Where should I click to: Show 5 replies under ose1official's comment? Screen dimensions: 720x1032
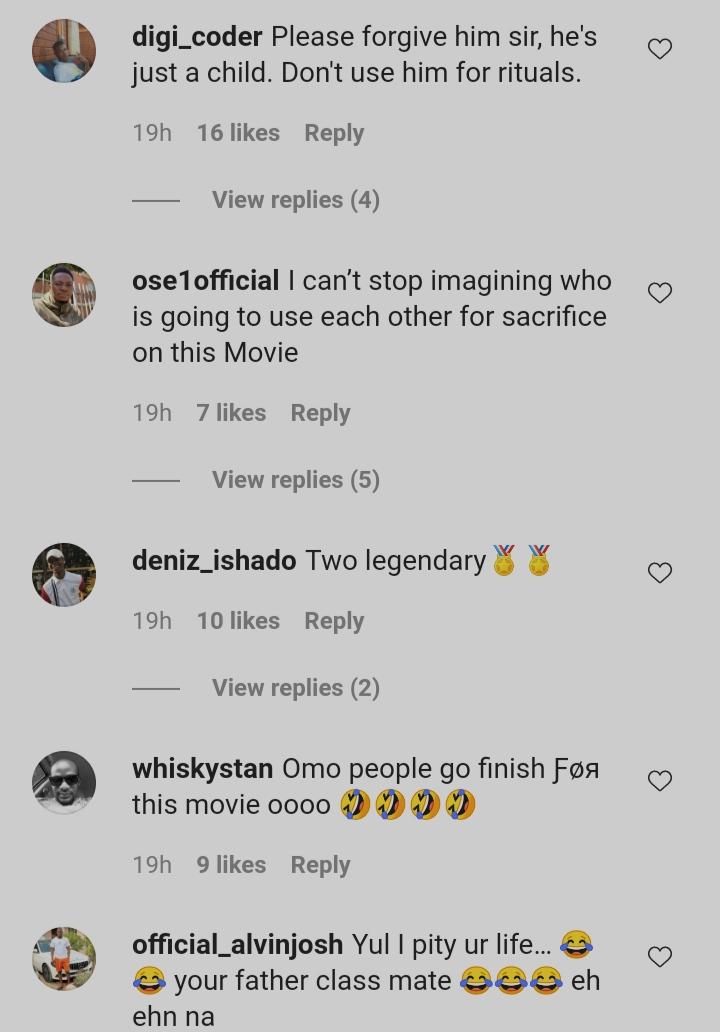tap(295, 480)
